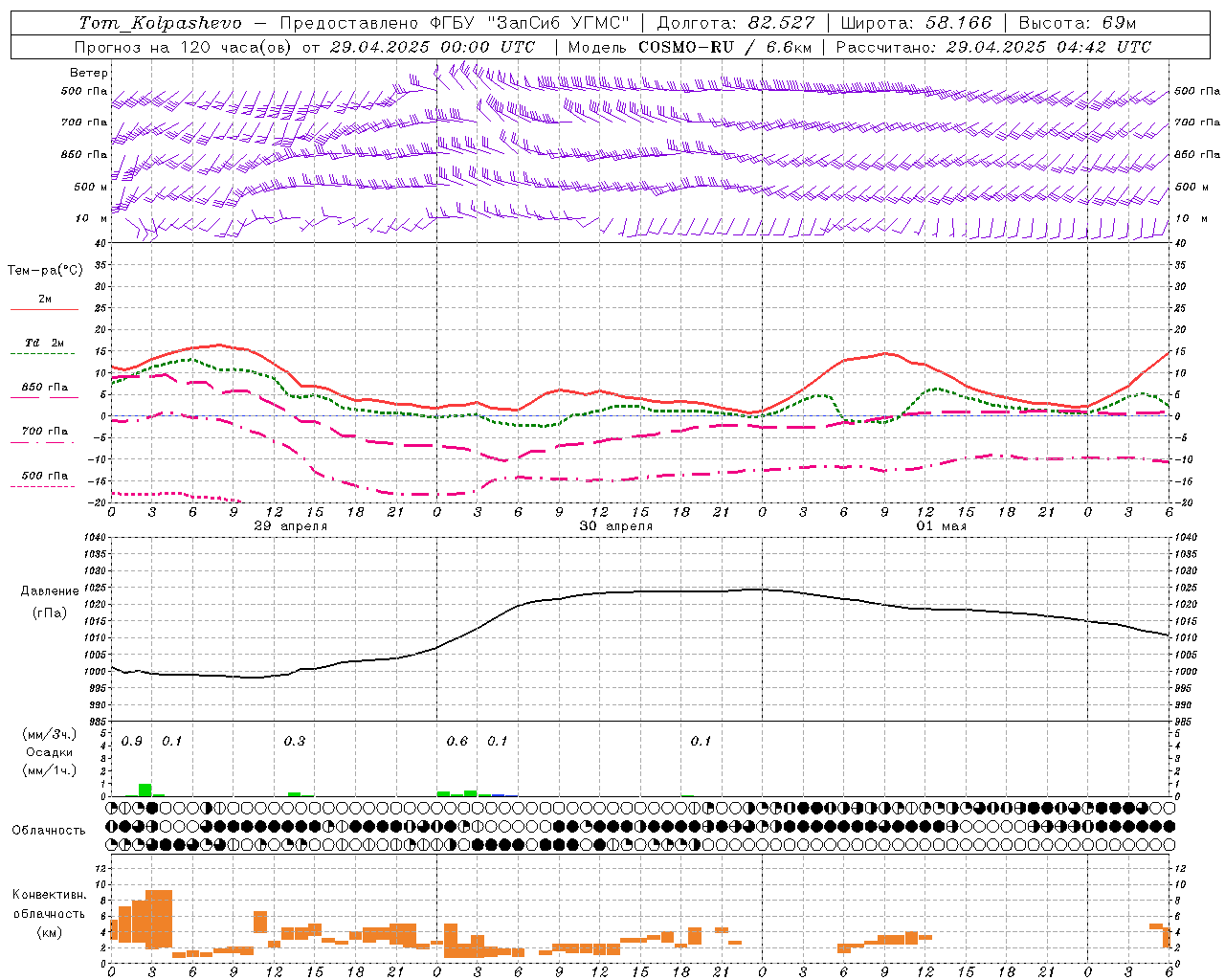
Task: Click the date label 29 апреля
Action: pyautogui.click(x=291, y=526)
